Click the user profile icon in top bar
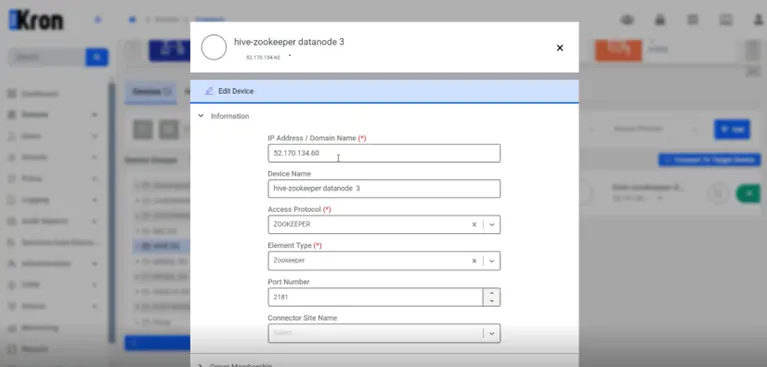Screen dimensions: 767x367 759,20
